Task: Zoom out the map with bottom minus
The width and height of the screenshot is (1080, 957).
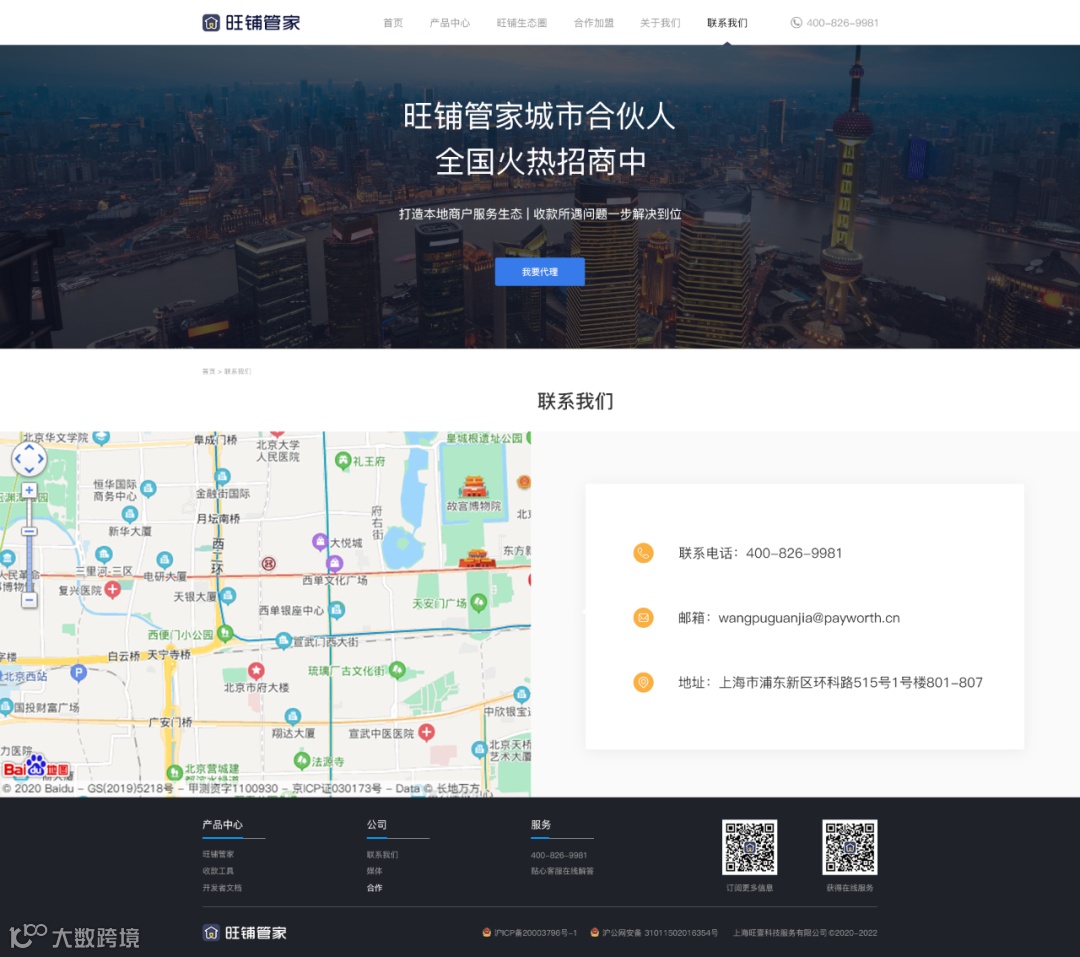Action: 29,600
